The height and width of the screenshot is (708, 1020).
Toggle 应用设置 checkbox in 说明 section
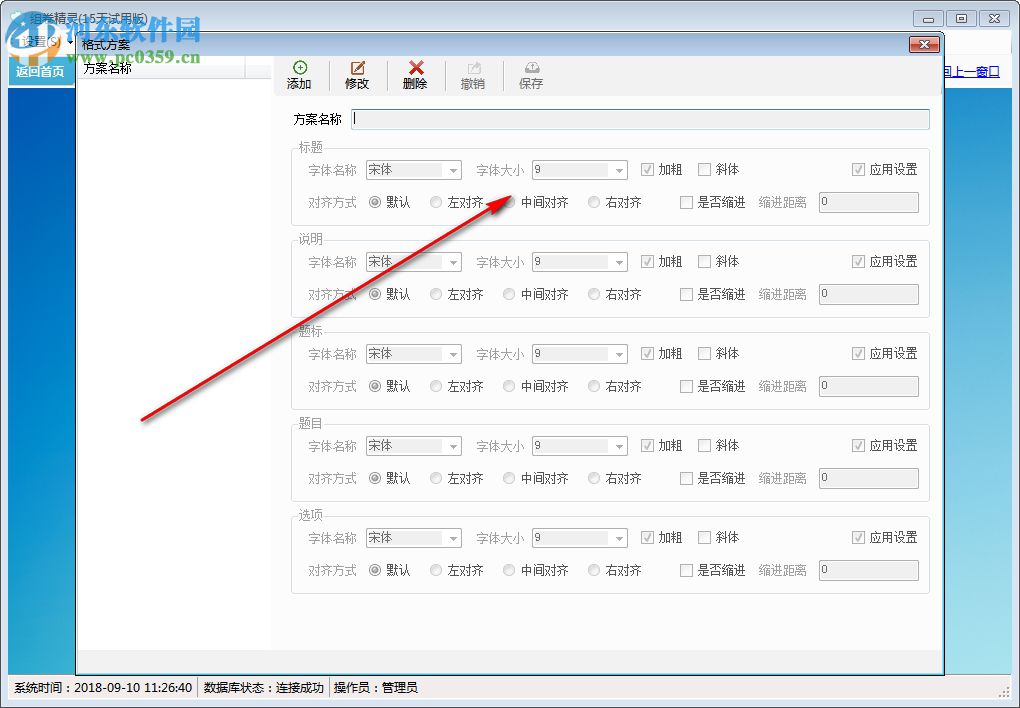pos(858,262)
